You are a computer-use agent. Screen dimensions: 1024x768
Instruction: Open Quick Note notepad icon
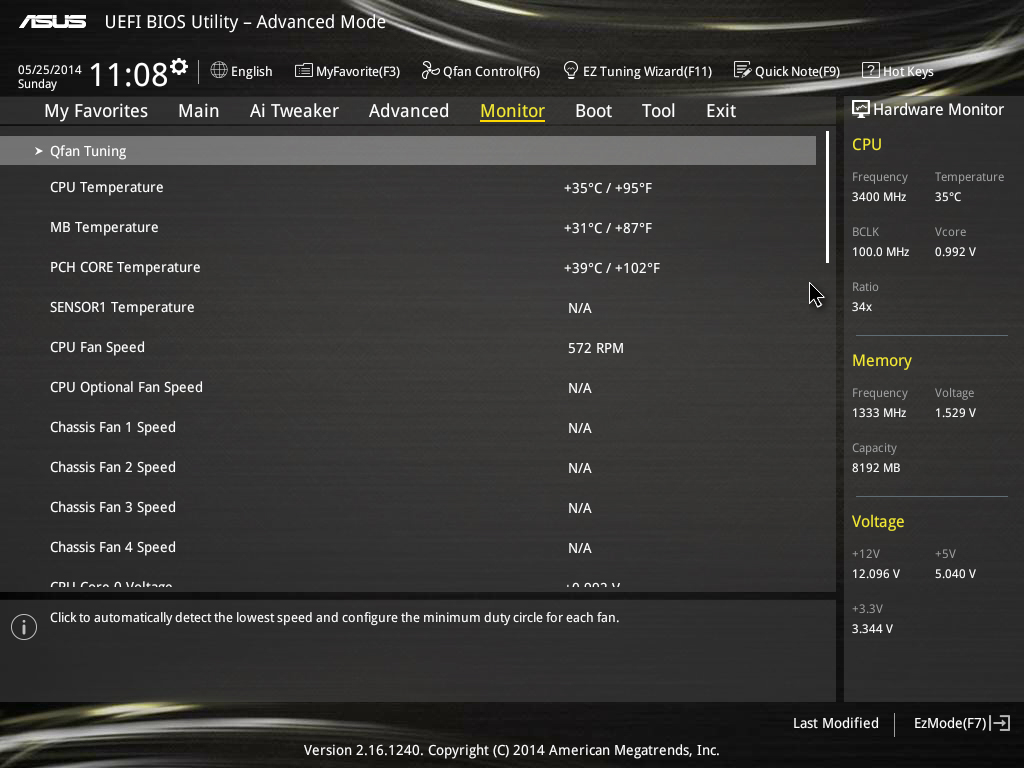(742, 70)
